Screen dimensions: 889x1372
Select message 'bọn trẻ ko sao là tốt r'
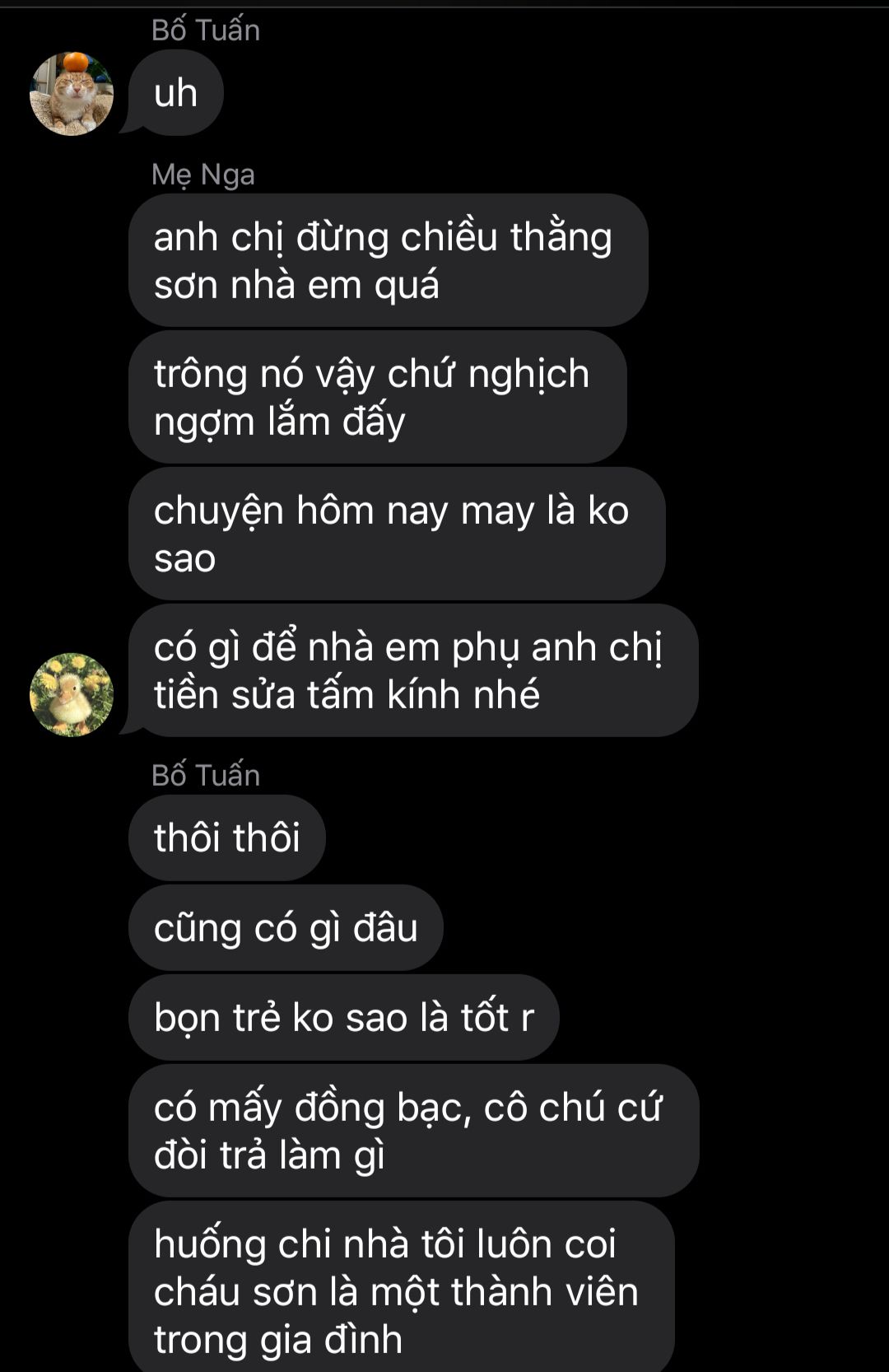[x=344, y=1017]
